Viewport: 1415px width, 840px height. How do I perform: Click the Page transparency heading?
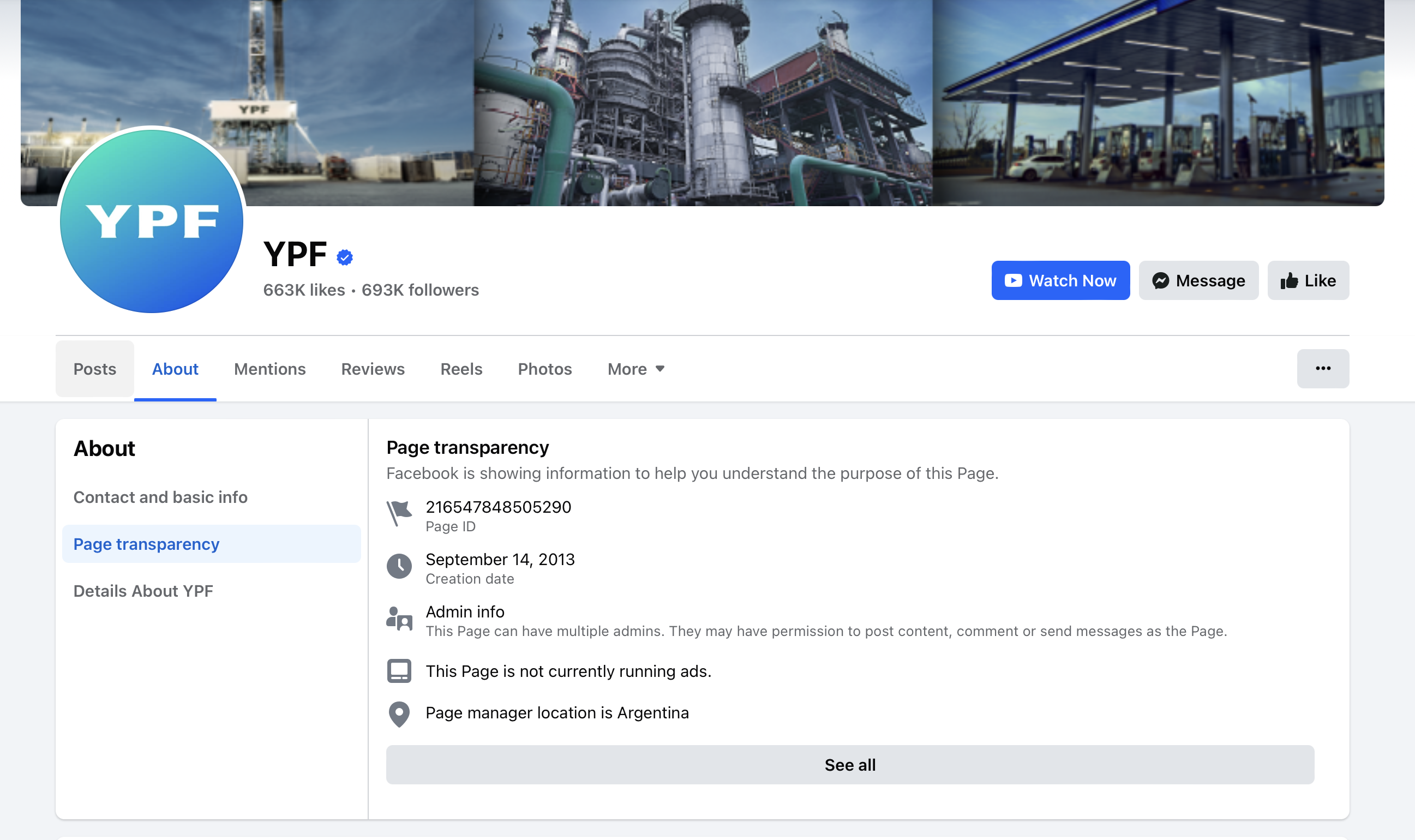coord(467,447)
